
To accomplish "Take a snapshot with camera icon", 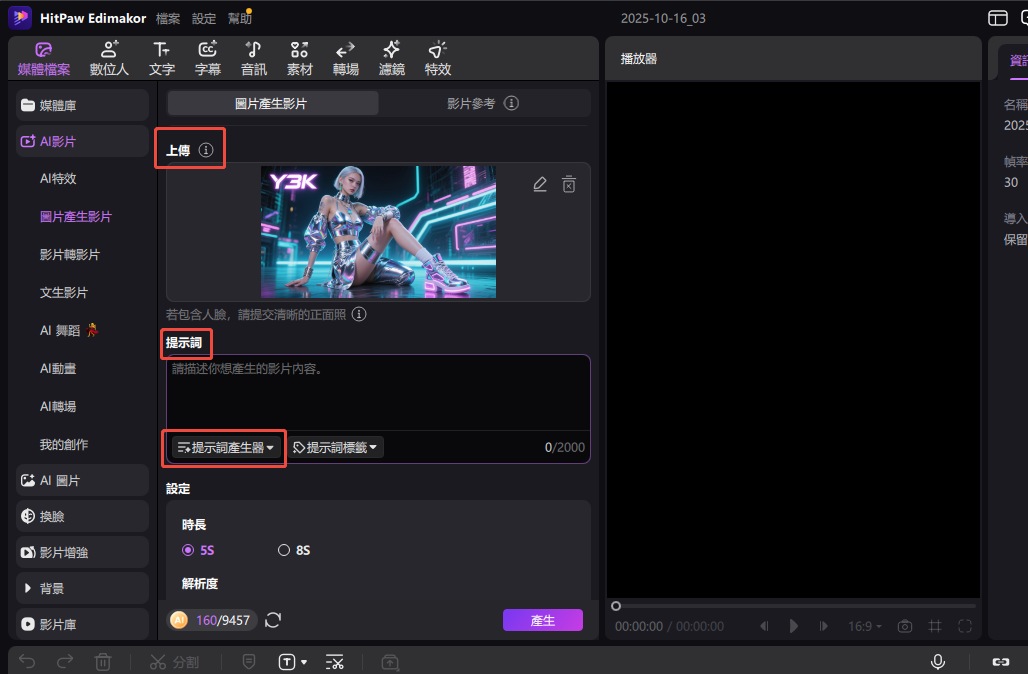I will click(905, 626).
